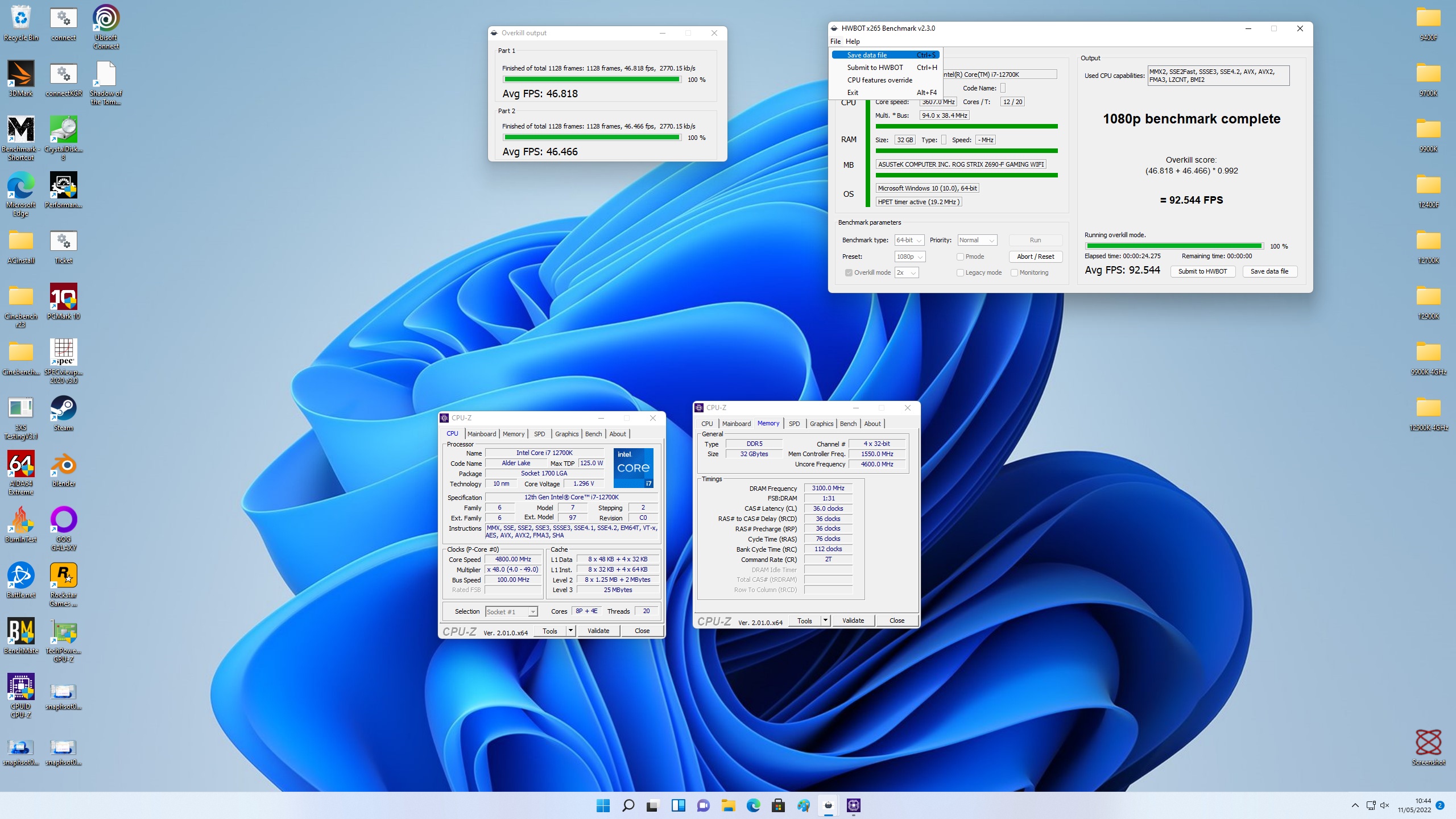Launch CPUID CPU-Z desktop icon
Image resolution: width=1456 pixels, height=819 pixels.
tap(21, 696)
